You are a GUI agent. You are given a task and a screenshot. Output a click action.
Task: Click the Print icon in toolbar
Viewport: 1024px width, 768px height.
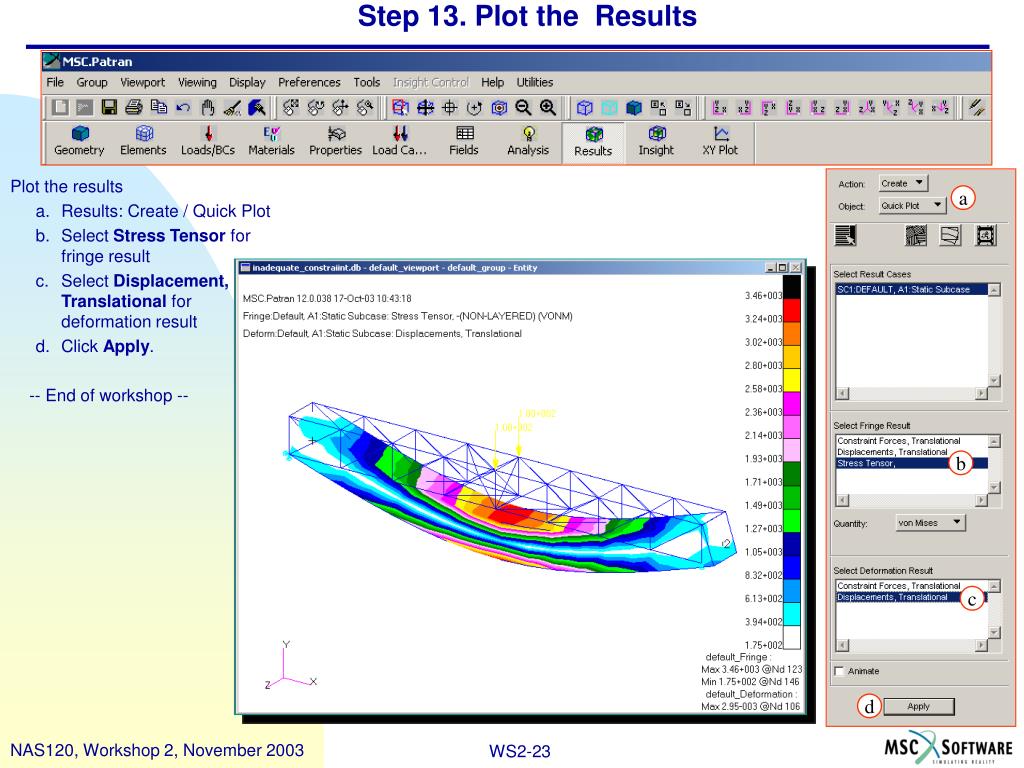[134, 108]
